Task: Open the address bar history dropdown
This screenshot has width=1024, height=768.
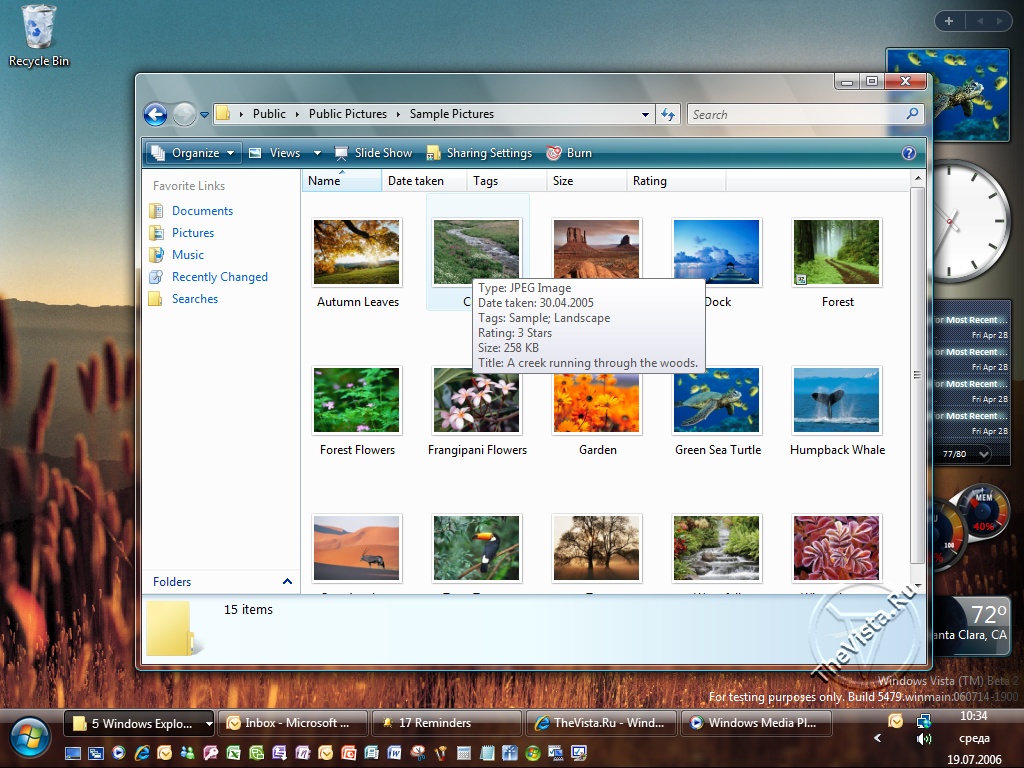Action: click(646, 114)
